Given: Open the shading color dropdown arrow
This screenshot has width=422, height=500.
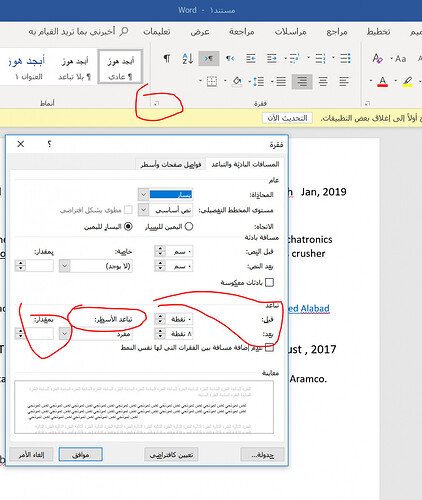Looking at the screenshot, I should click(225, 81).
